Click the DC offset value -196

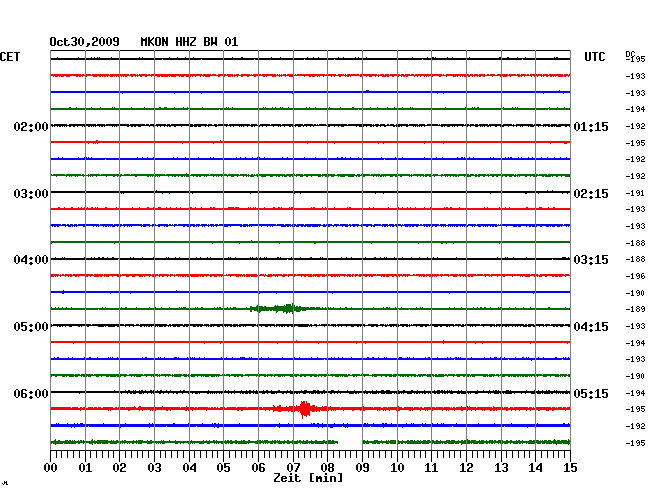635,276
